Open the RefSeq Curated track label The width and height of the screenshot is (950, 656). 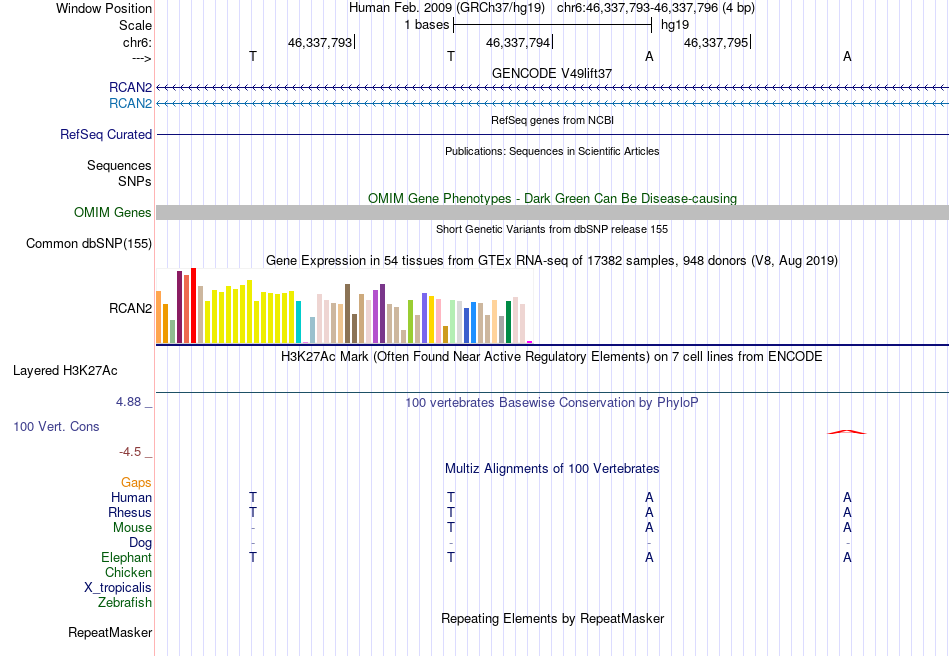[x=106, y=134]
